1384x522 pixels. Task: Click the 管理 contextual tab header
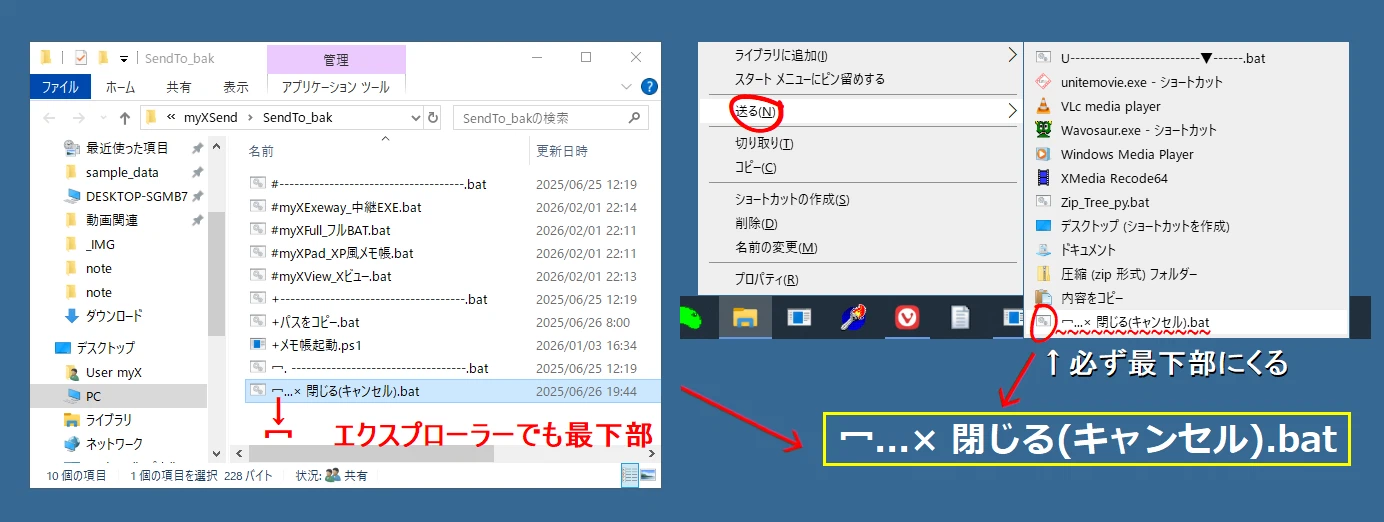pyautogui.click(x=336, y=60)
